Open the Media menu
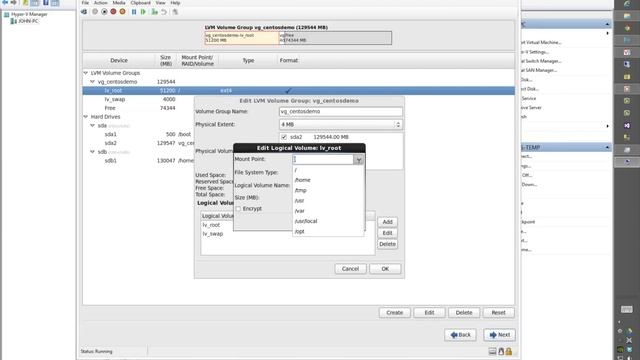 (x=119, y=3)
